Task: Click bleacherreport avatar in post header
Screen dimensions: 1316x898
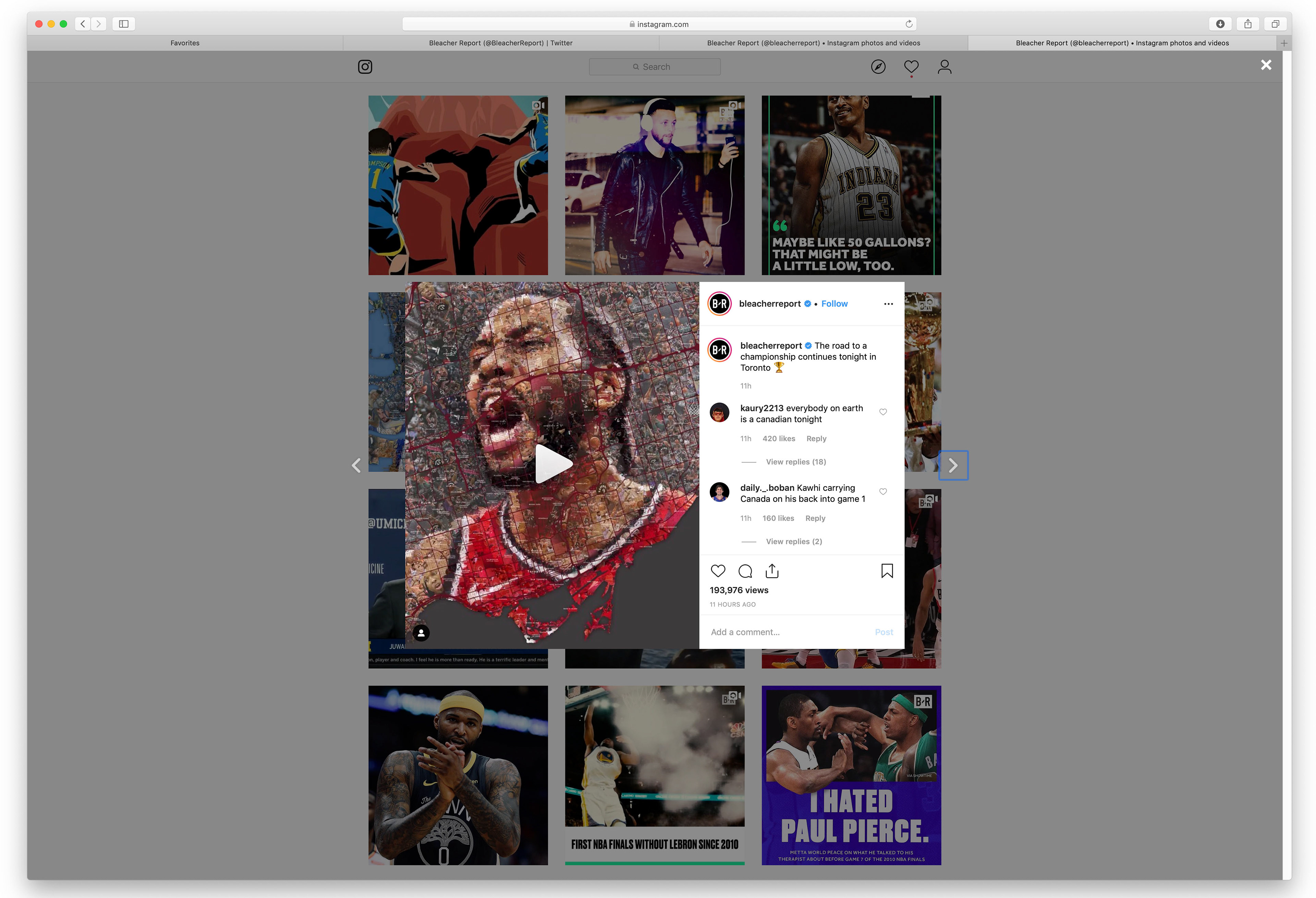Action: (x=720, y=303)
